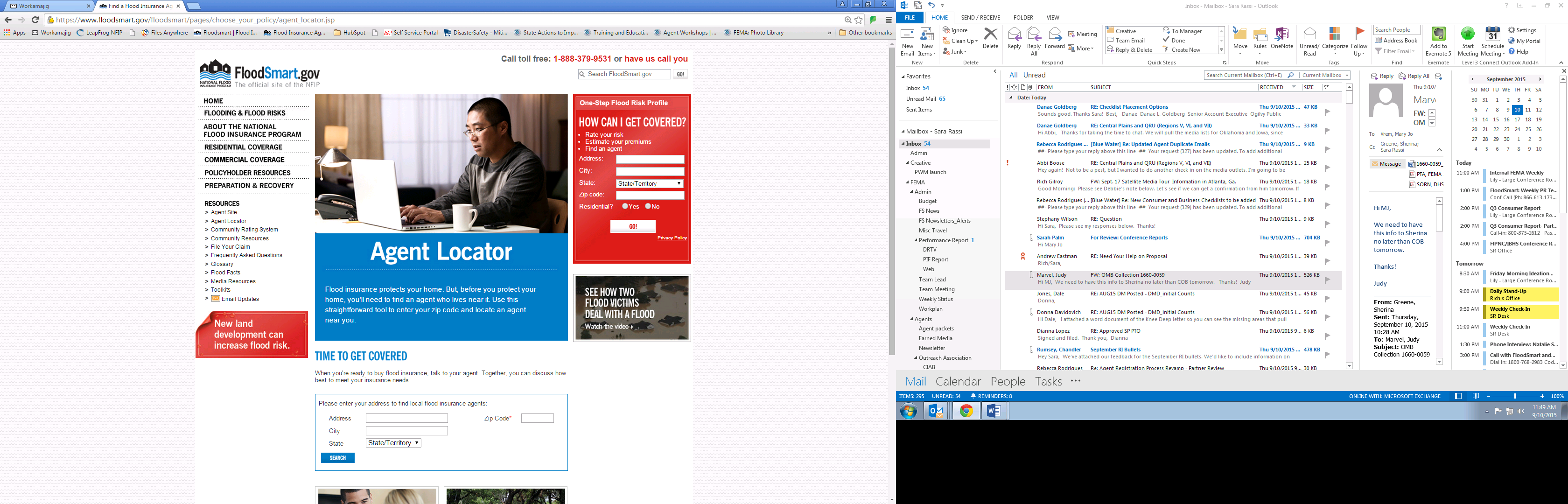The image size is (1568, 504).
Task: Open State/Territory dropdown in red profile box
Action: point(650,183)
